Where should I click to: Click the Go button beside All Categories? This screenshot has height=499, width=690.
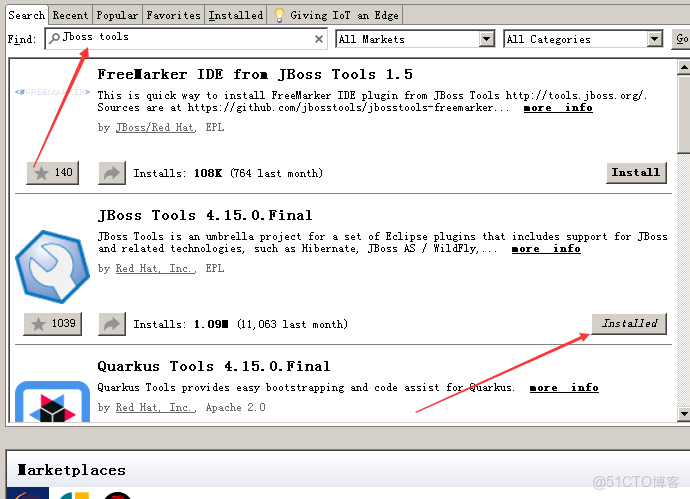(682, 39)
